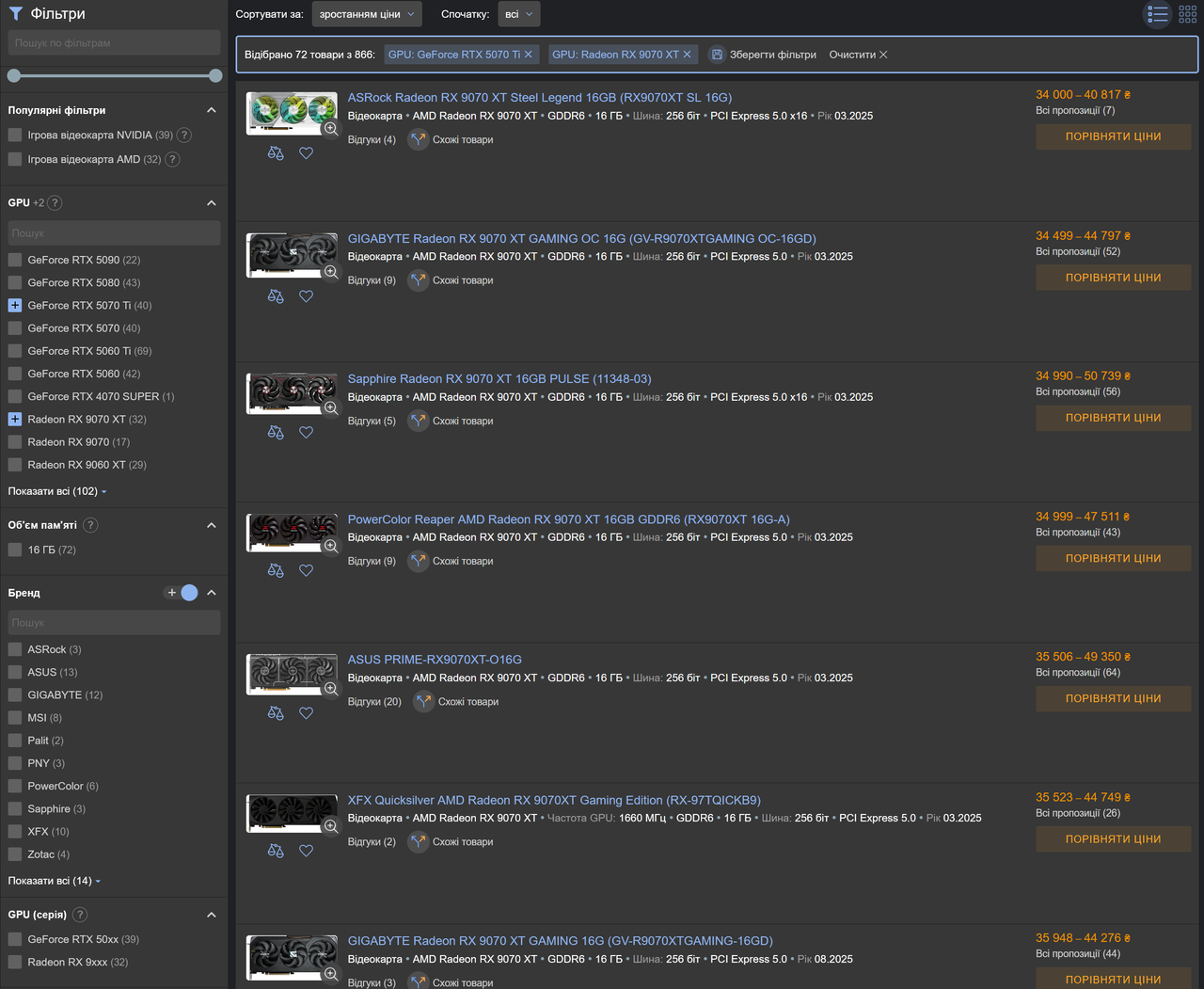This screenshot has width=1204, height=989.
Task: Focus Бренд section Пошук field
Action: [114, 622]
